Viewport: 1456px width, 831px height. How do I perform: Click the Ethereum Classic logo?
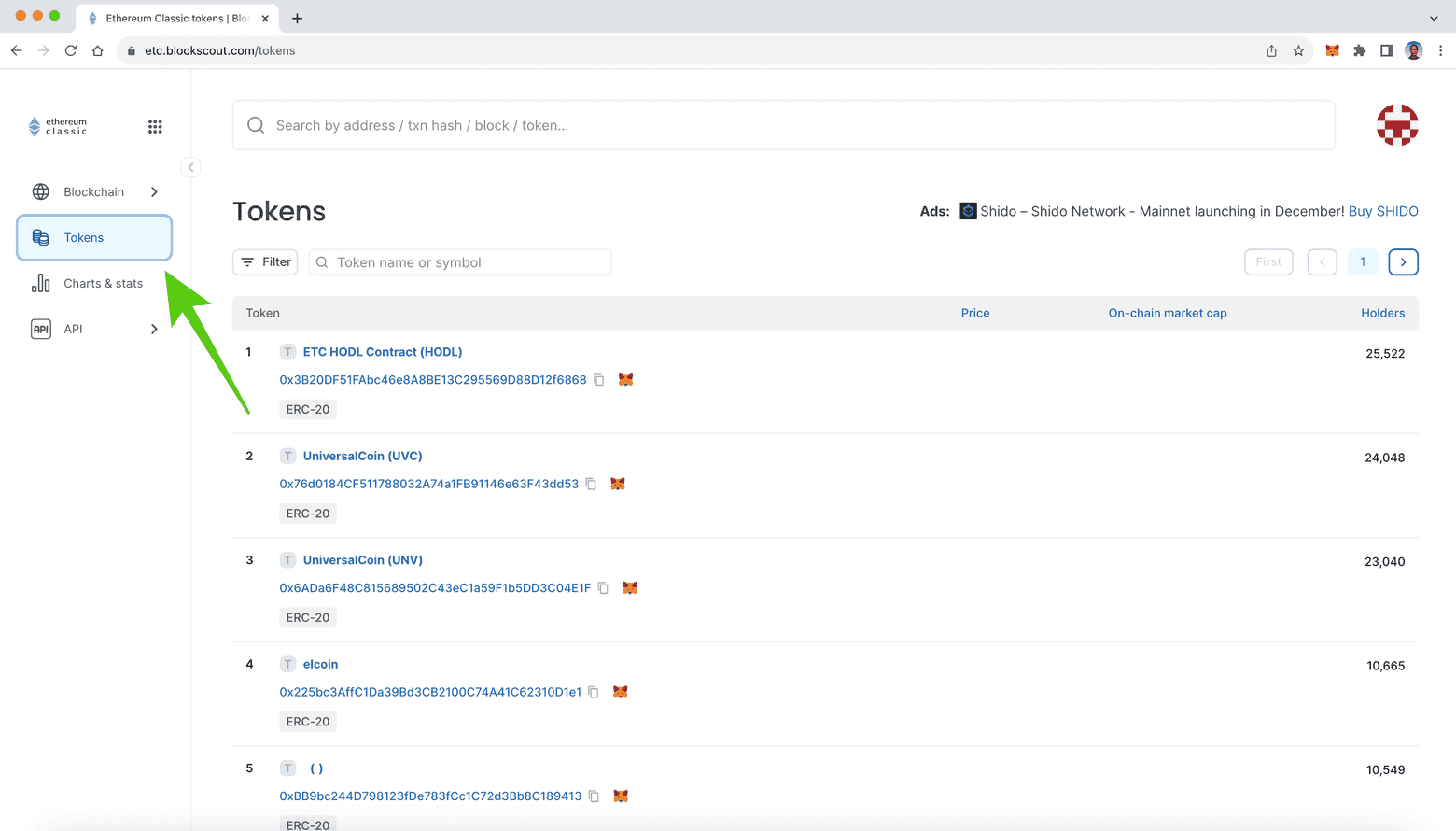pos(58,127)
